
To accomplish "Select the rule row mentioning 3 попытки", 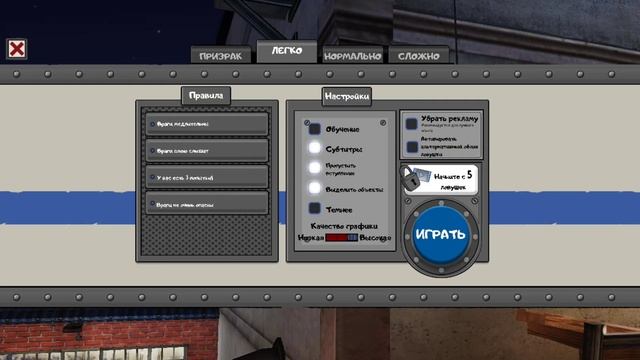I will pyautogui.click(x=207, y=177).
